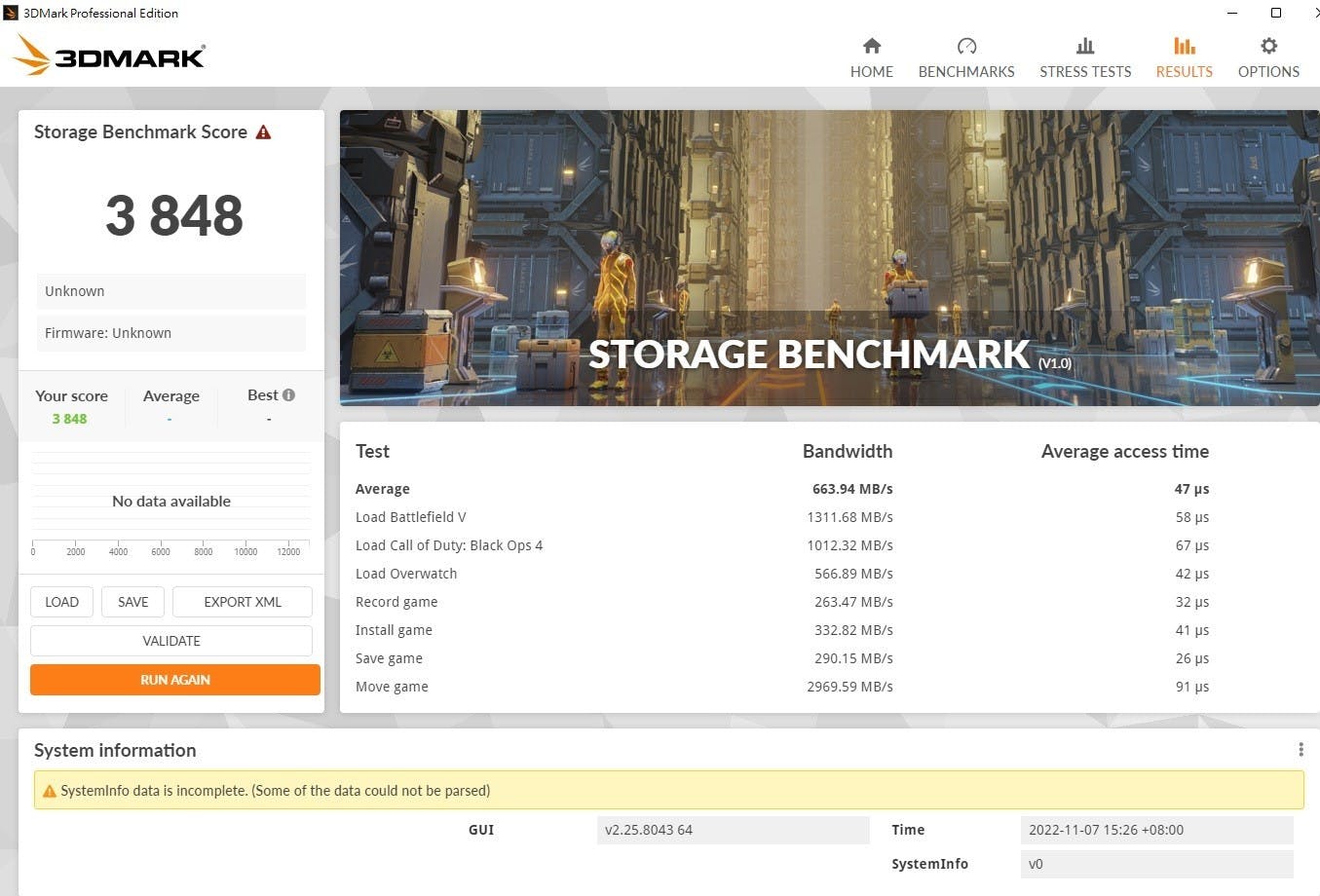Screen dimensions: 1320x896
Task: Click the Load Battlefield V row
Action: pyautogui.click(x=782, y=517)
